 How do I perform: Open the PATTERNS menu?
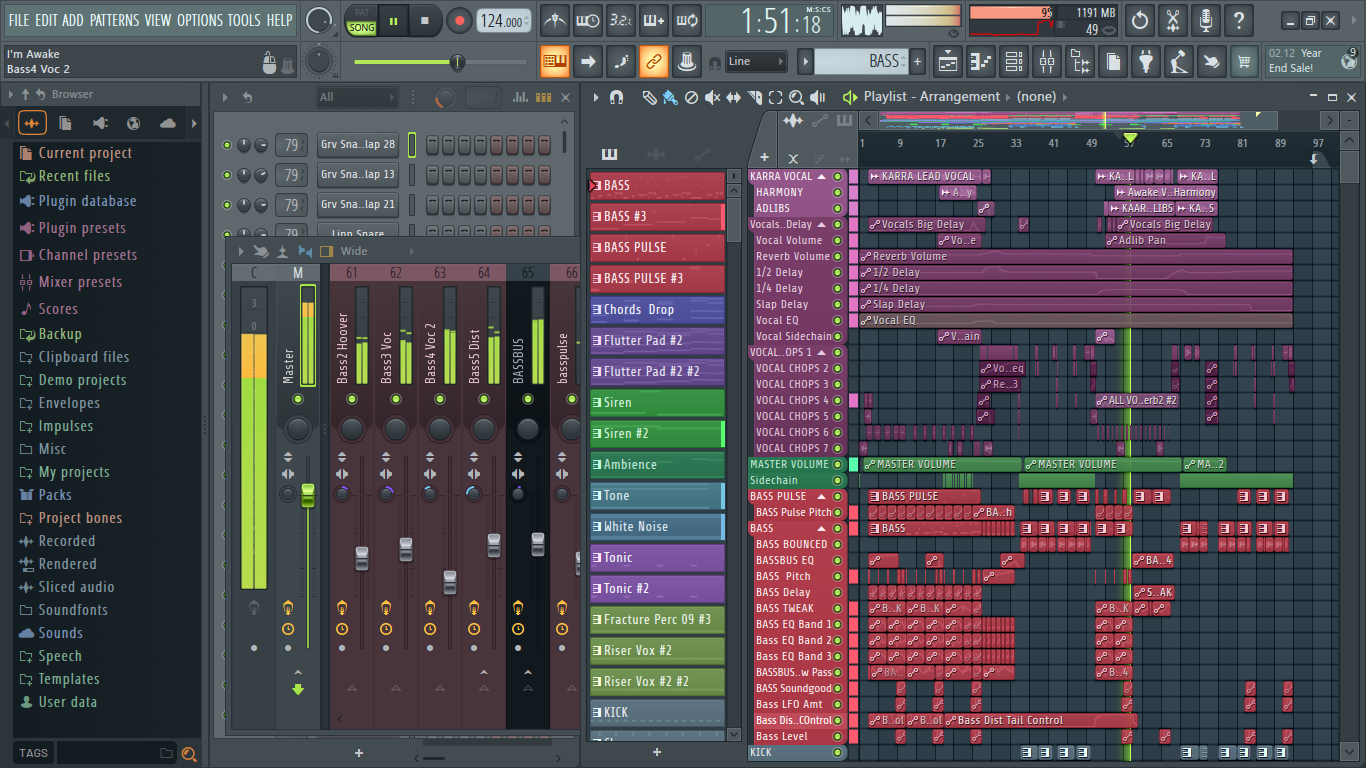point(115,20)
